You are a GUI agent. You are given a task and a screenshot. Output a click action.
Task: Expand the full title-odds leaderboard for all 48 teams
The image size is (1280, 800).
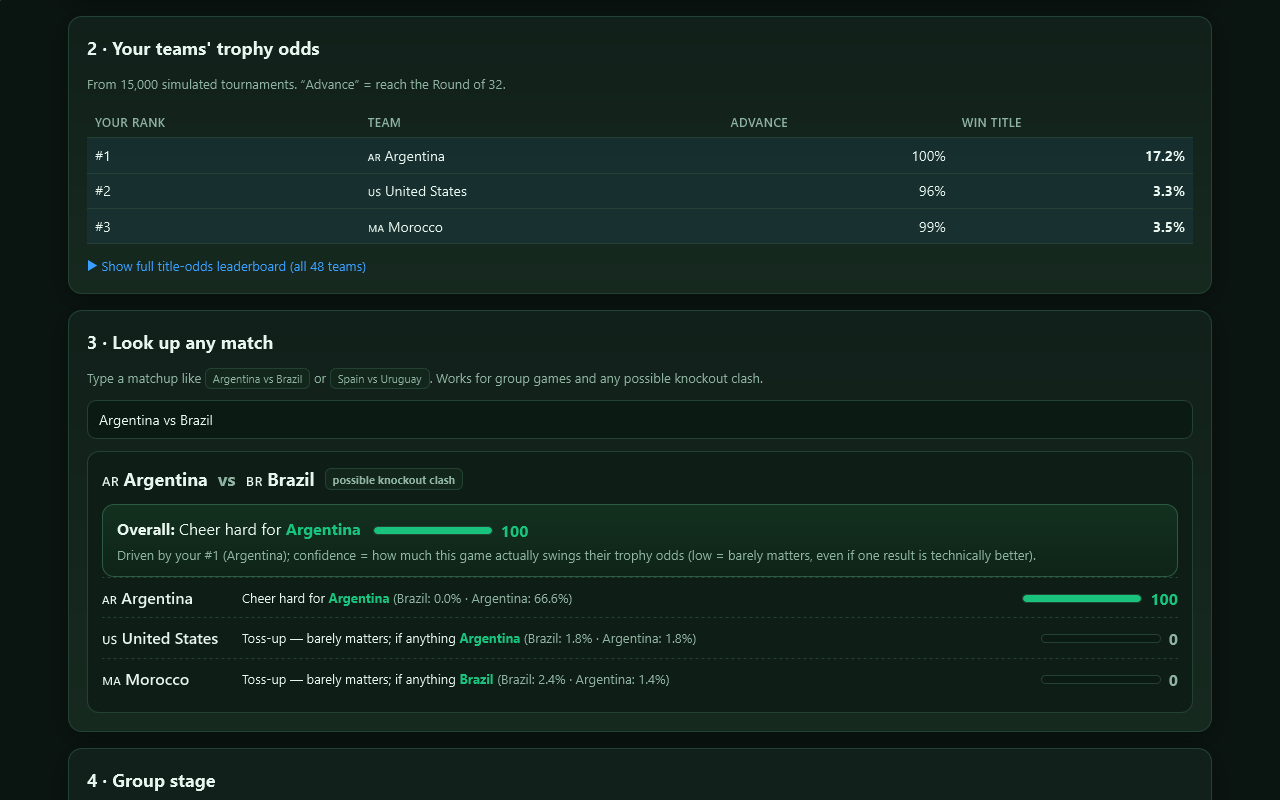click(227, 267)
